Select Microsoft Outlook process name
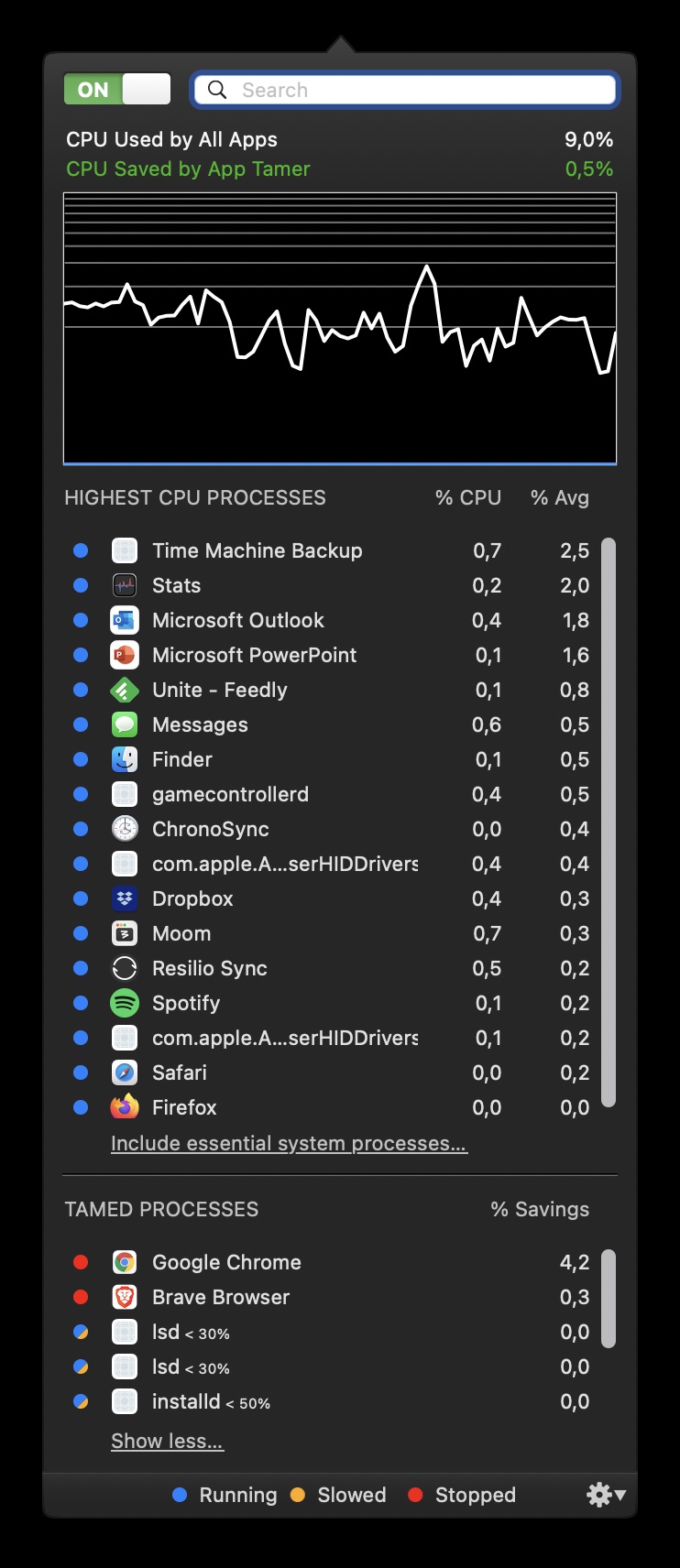 238,620
